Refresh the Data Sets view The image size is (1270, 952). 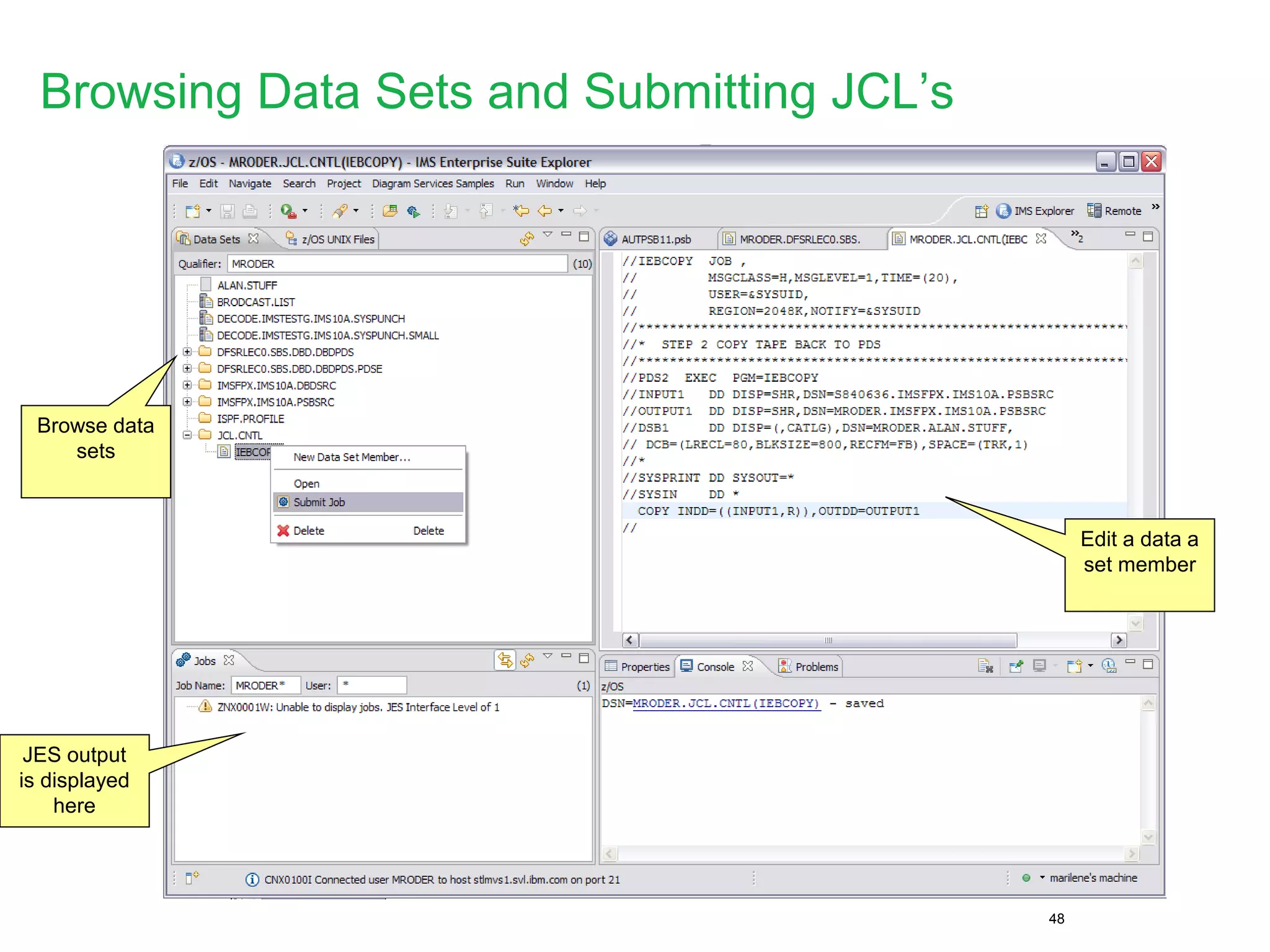[527, 239]
